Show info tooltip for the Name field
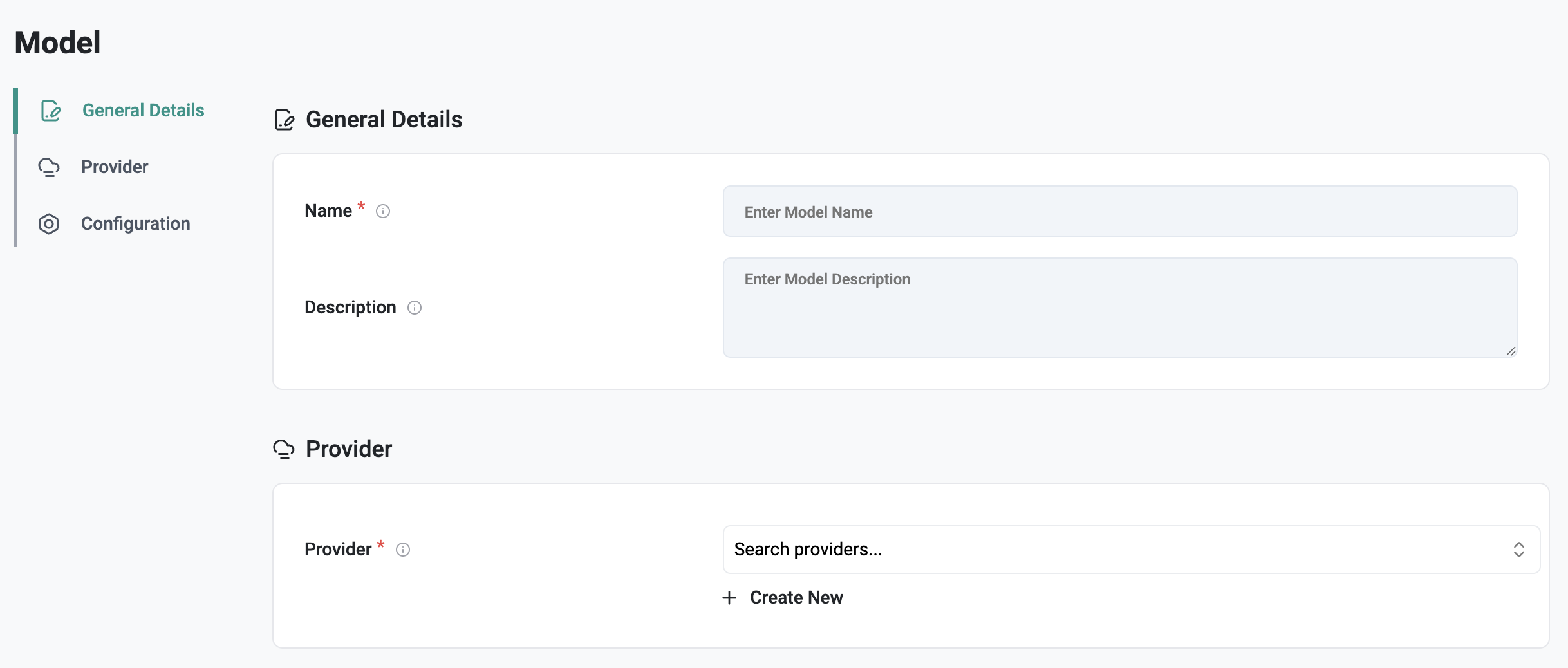This screenshot has width=1568, height=668. (x=383, y=211)
